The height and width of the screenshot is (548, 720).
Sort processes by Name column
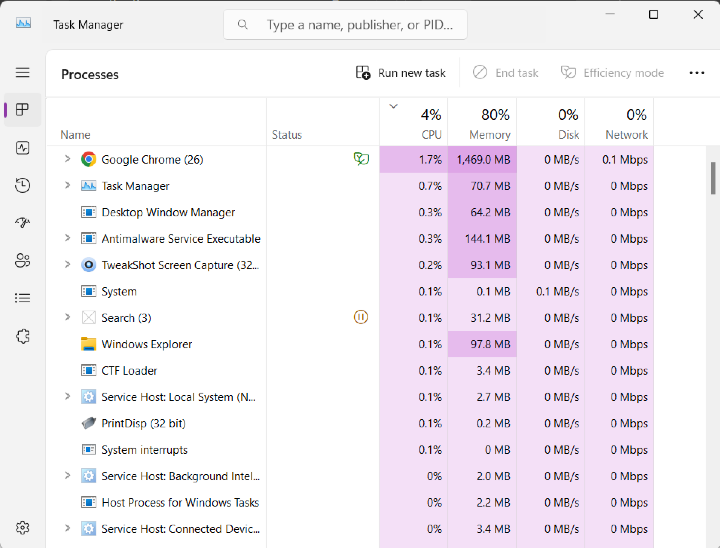75,135
